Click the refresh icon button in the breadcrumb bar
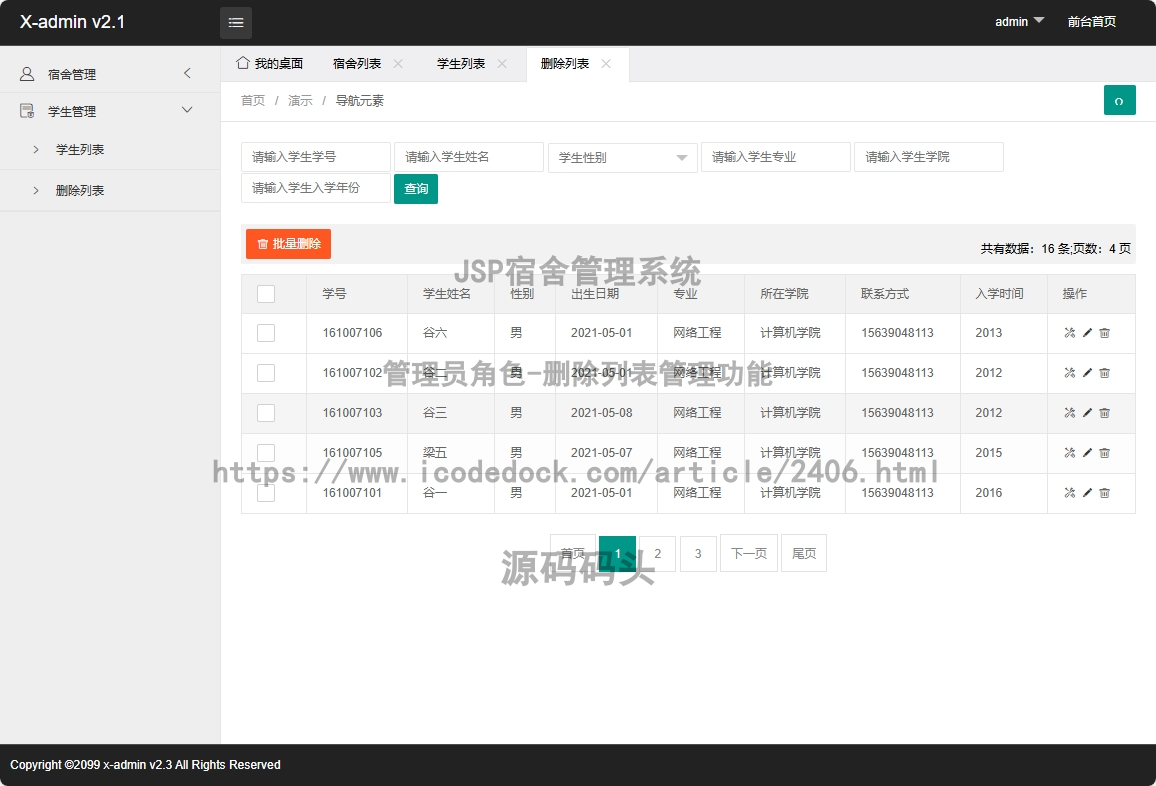The image size is (1156, 786). 1119,100
